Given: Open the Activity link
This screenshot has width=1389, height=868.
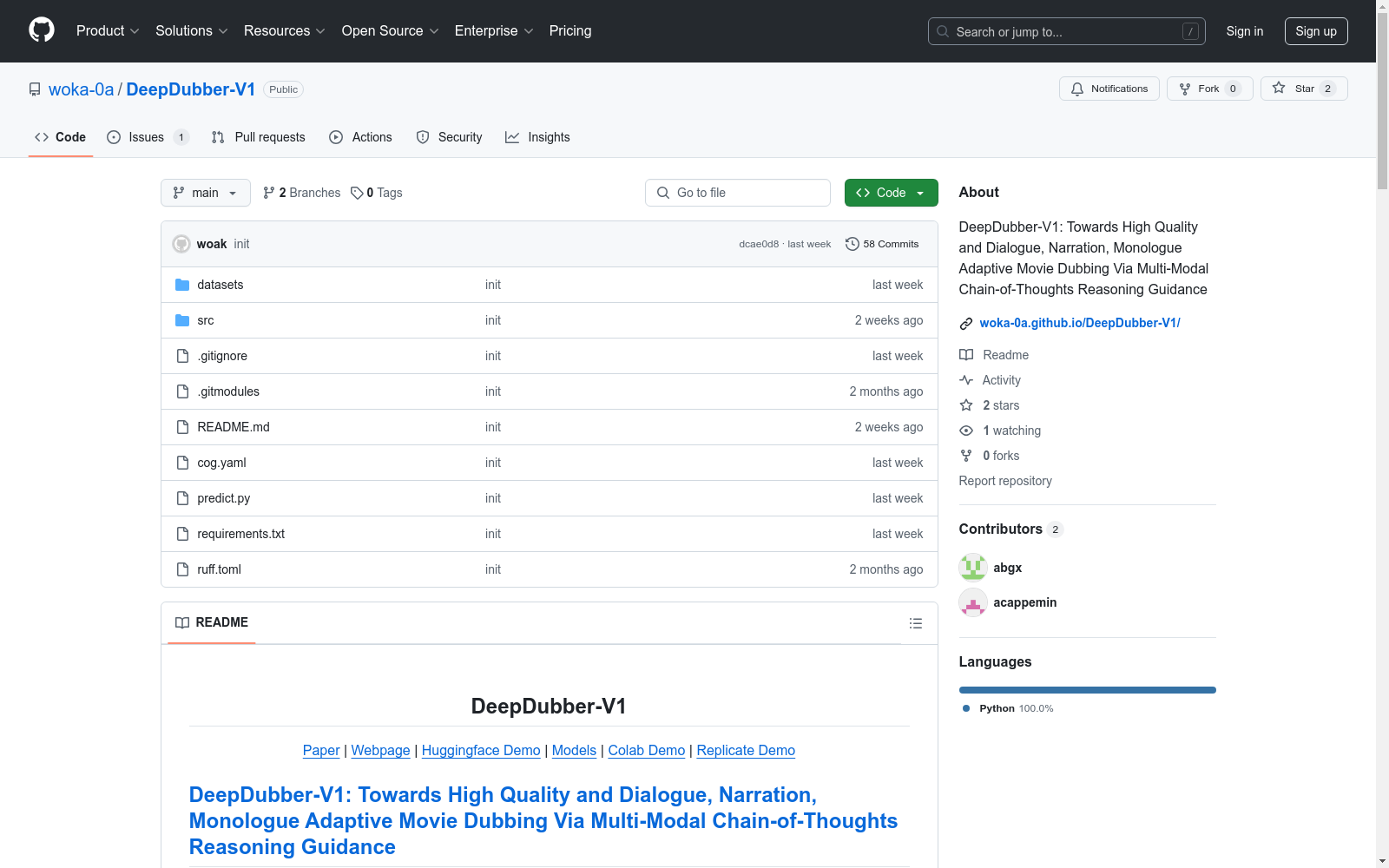Looking at the screenshot, I should 991,380.
